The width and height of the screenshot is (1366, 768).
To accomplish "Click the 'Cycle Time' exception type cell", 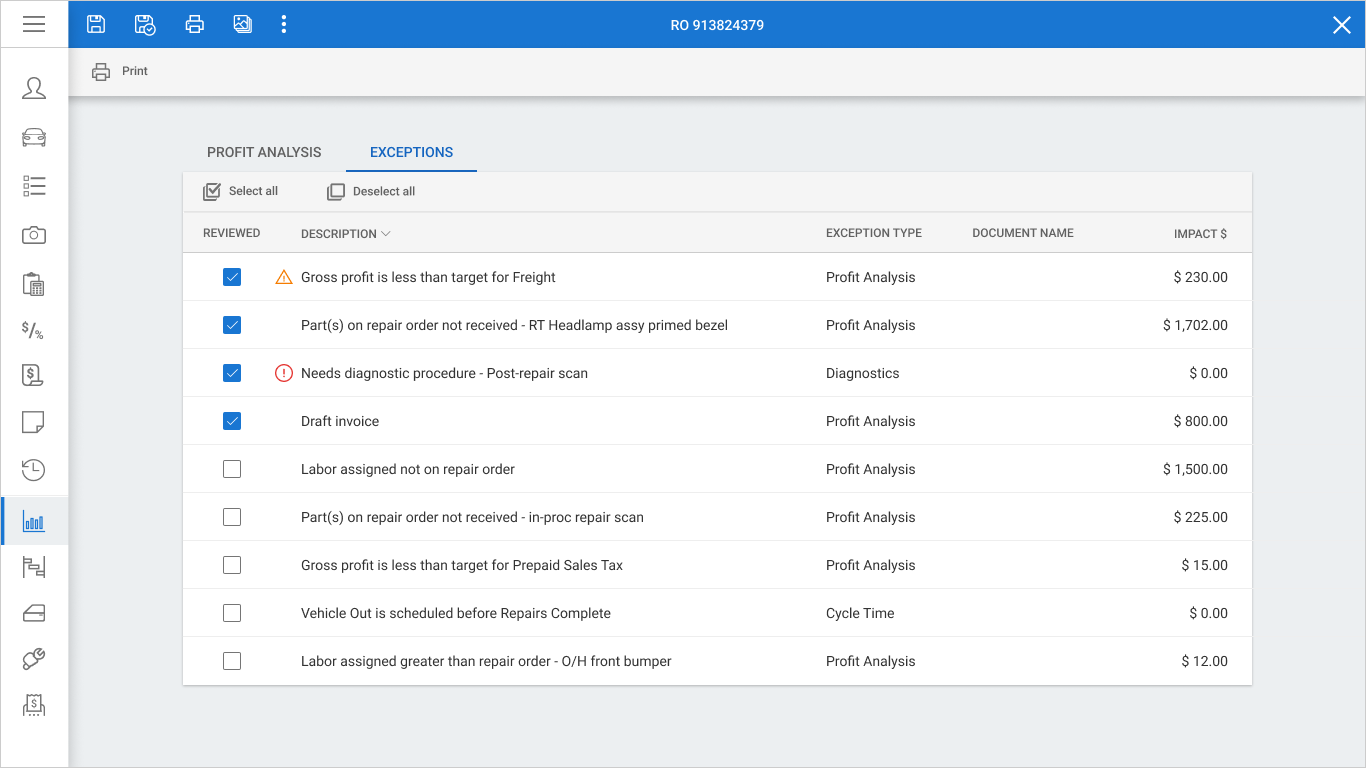I will tap(860, 613).
